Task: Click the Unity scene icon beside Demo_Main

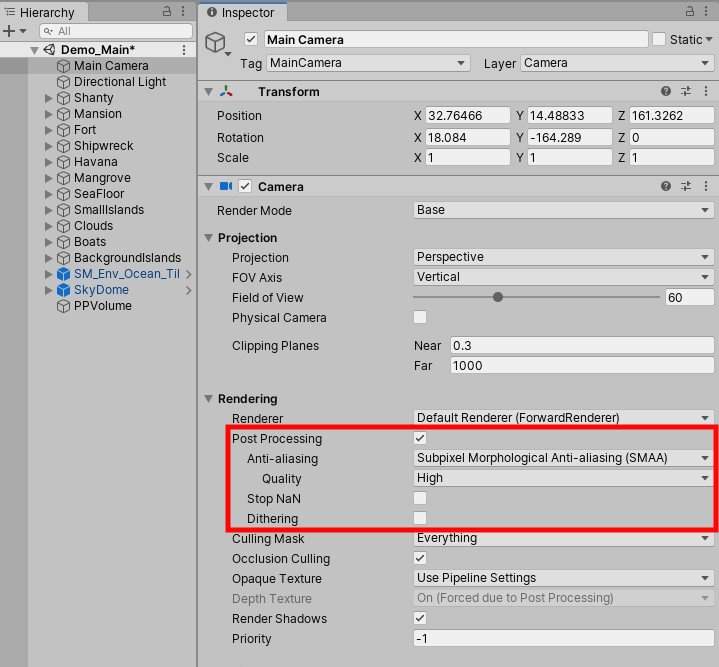Action: (x=49, y=50)
